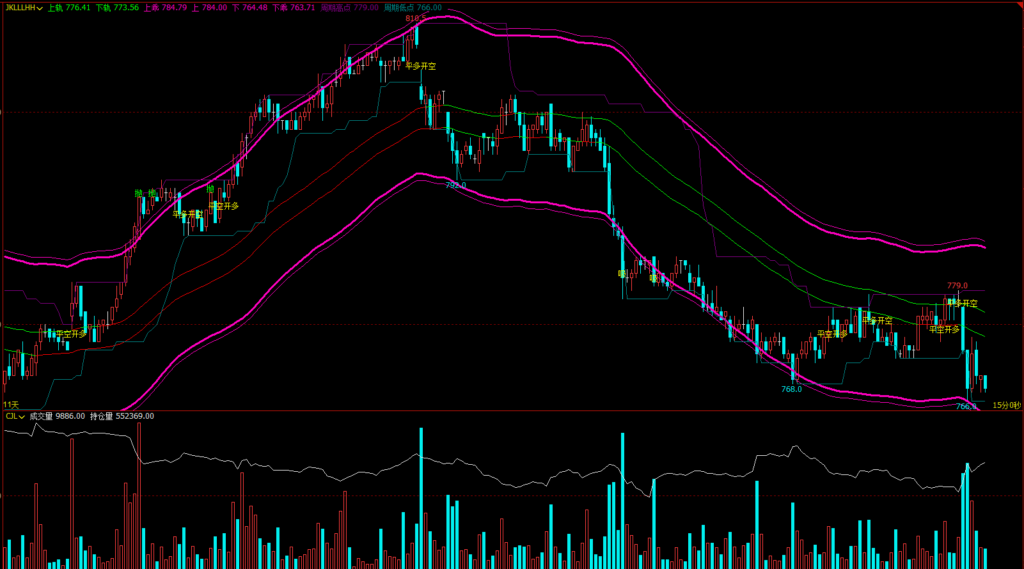Screen dimensions: 1024x569
Task: Click the last candlestick on the right
Action: point(985,383)
